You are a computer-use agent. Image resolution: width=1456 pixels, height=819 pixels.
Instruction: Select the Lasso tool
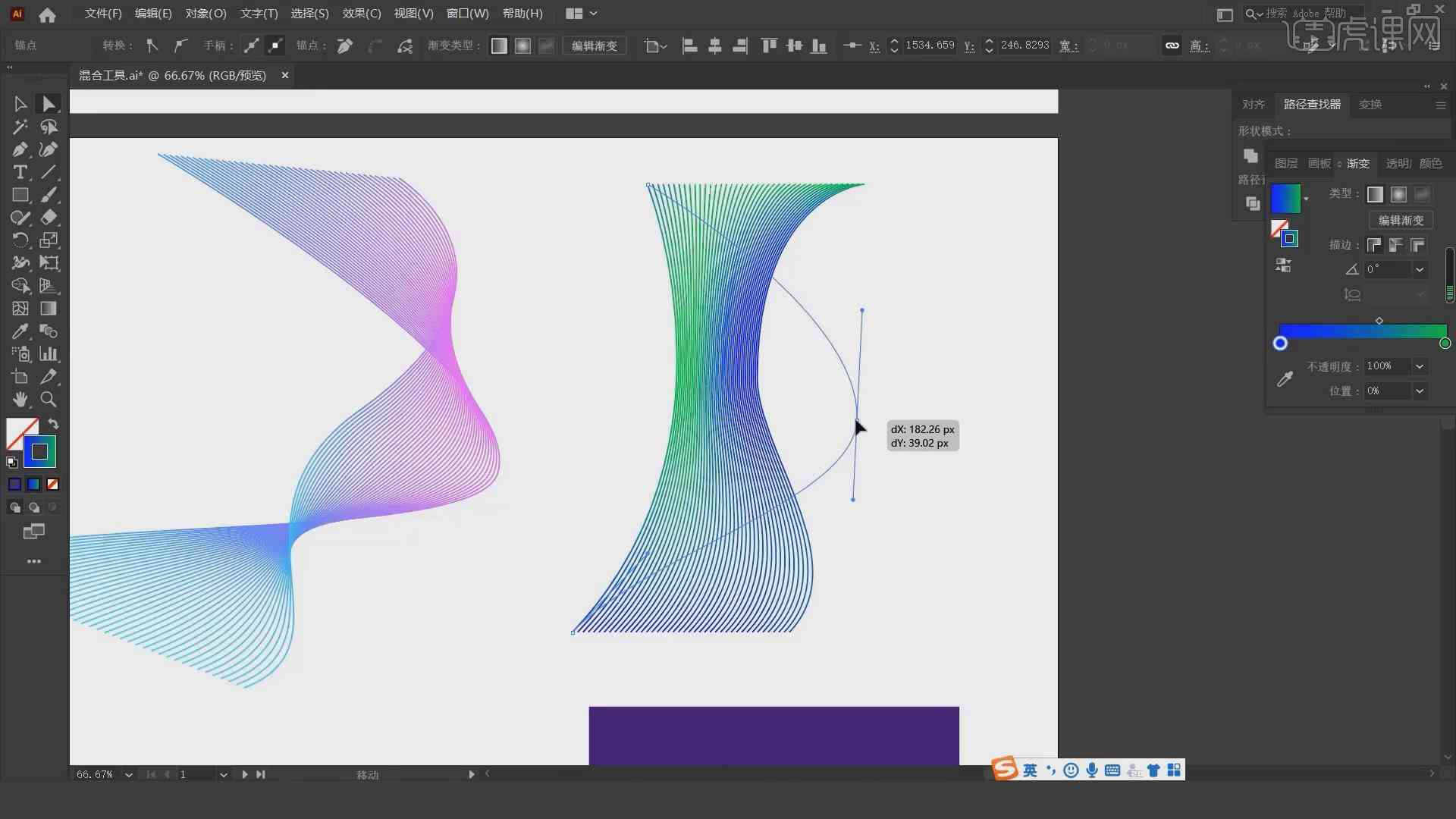(49, 127)
